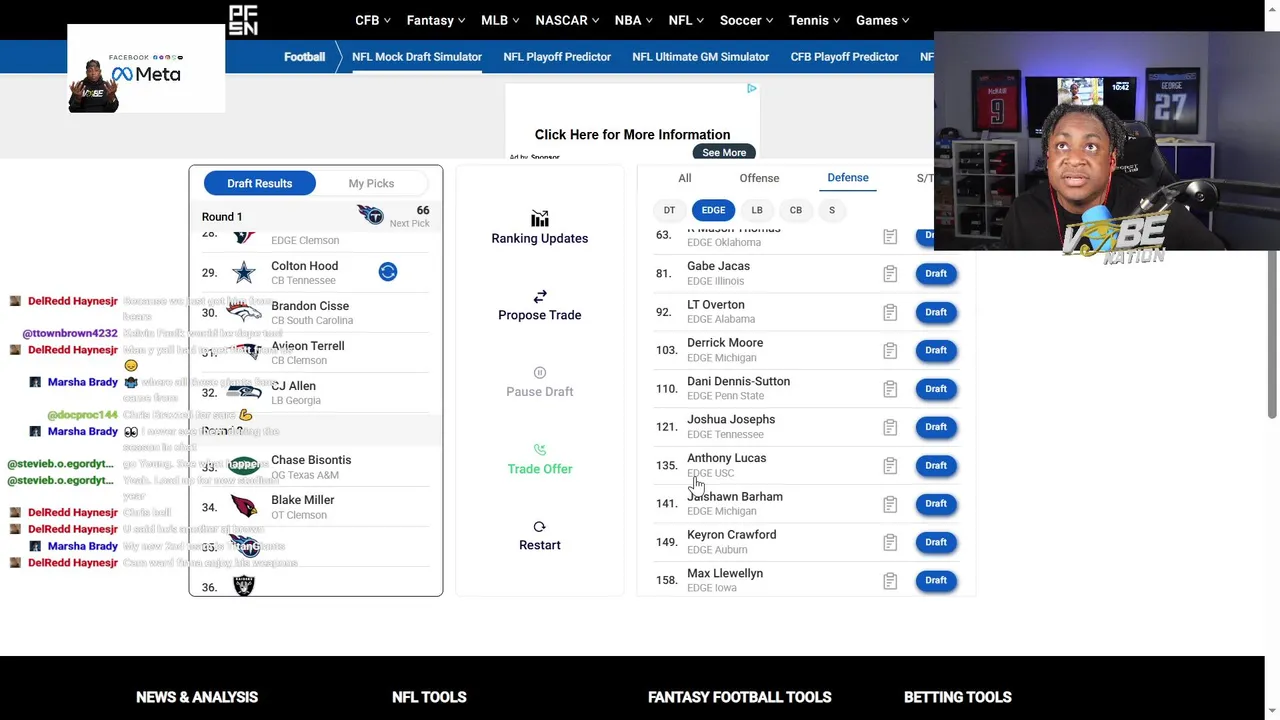Click Blake Miller OT Clemson pick
This screenshot has height=720, width=1280.
[302, 507]
